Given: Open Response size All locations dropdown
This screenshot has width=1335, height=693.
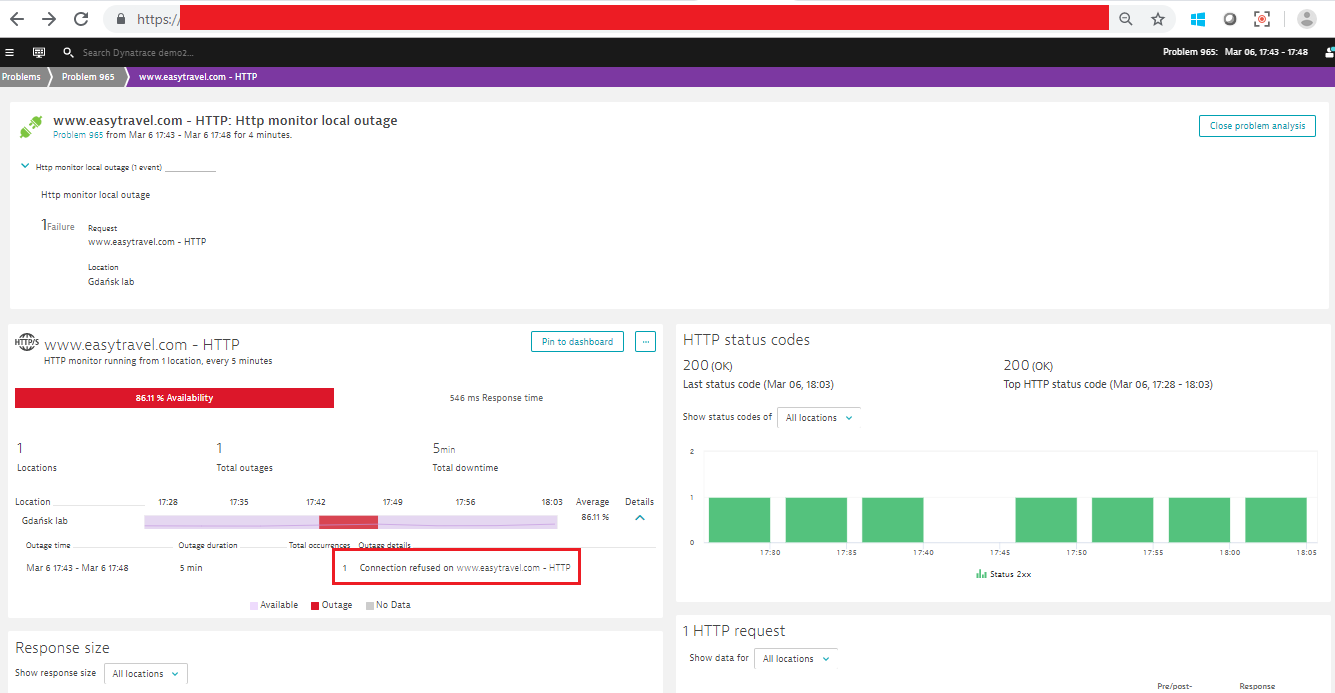Looking at the screenshot, I should coord(145,674).
